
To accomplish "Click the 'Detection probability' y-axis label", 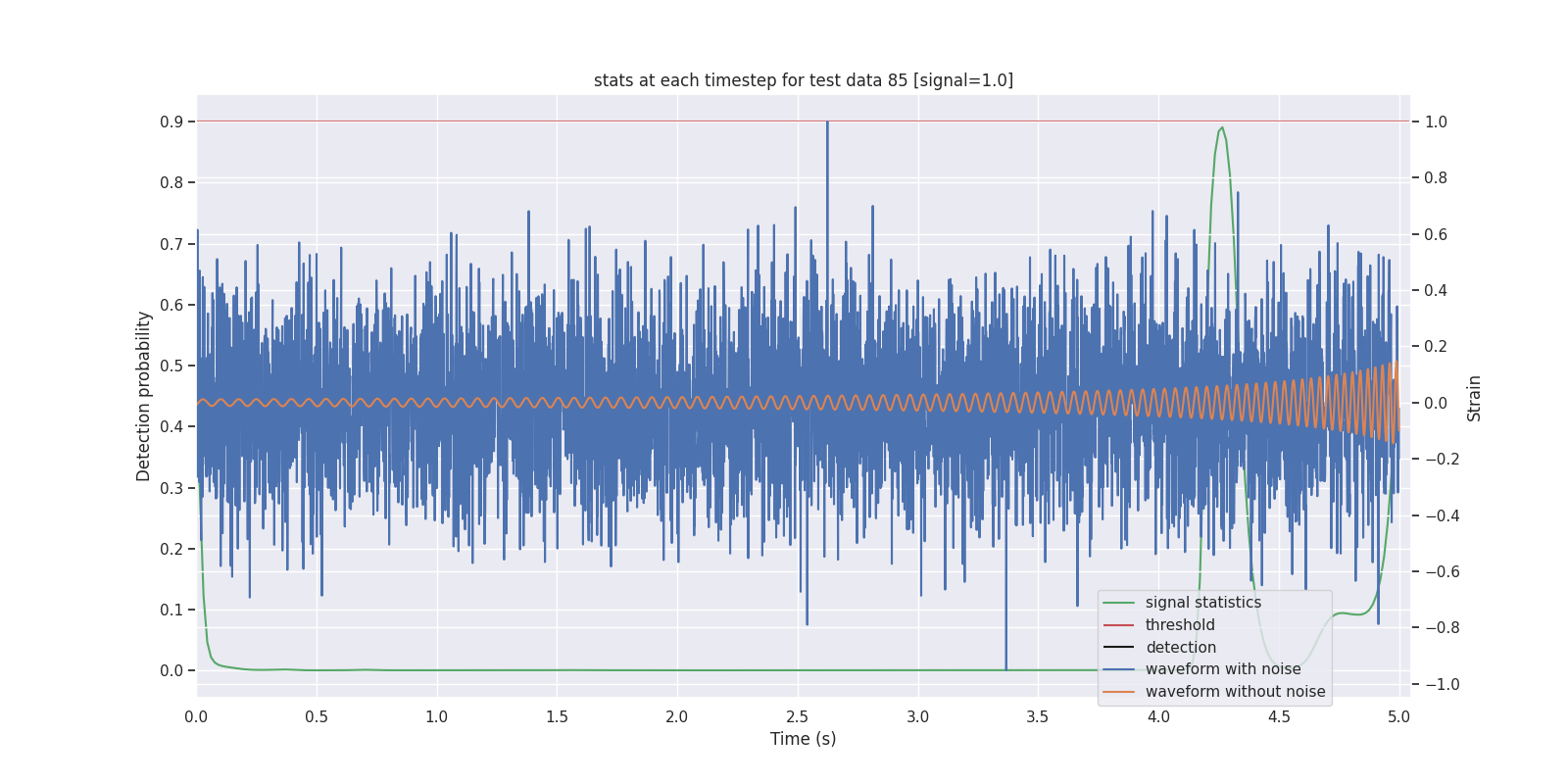I will point(144,396).
